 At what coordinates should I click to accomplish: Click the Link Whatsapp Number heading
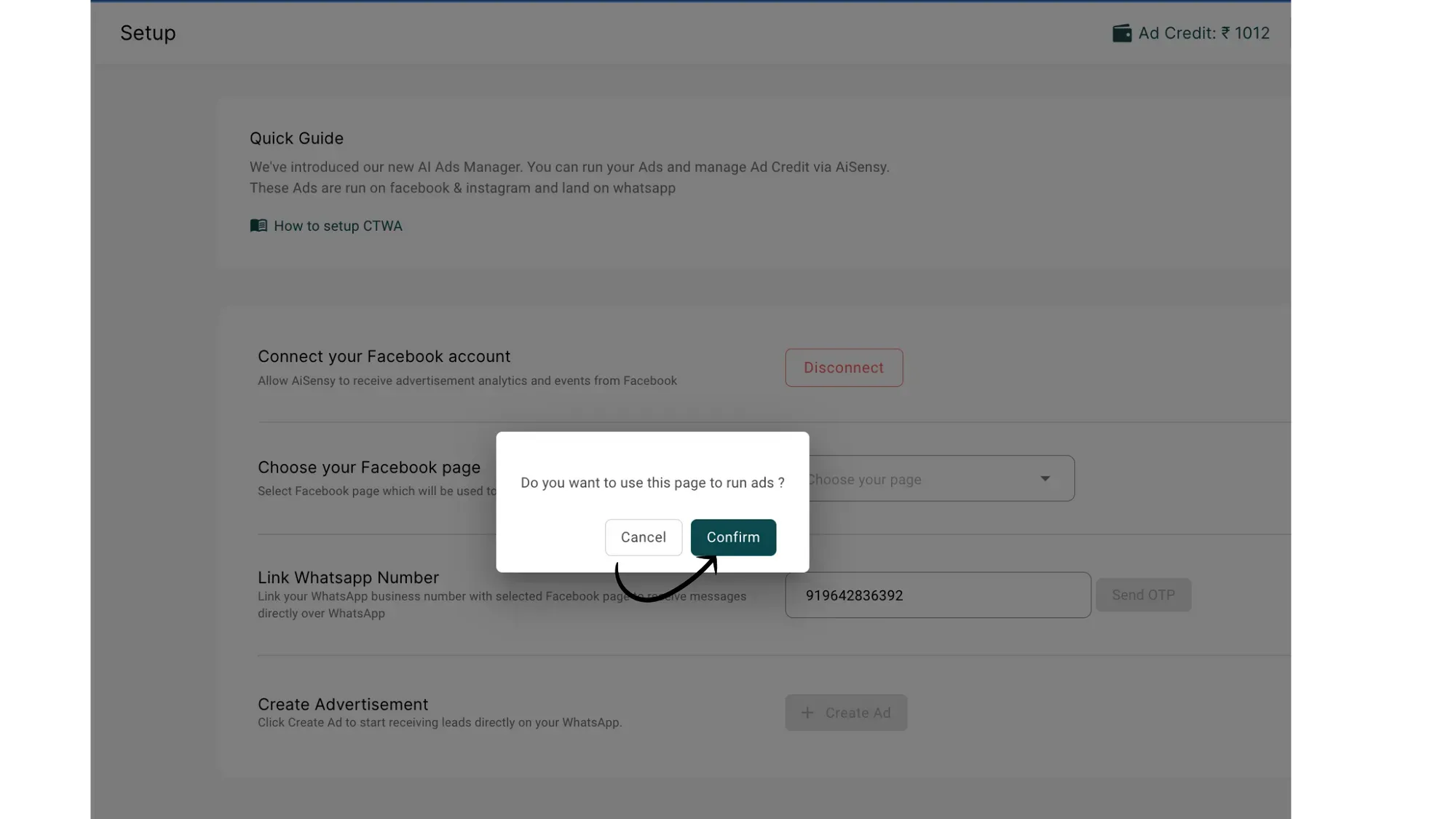pyautogui.click(x=348, y=577)
